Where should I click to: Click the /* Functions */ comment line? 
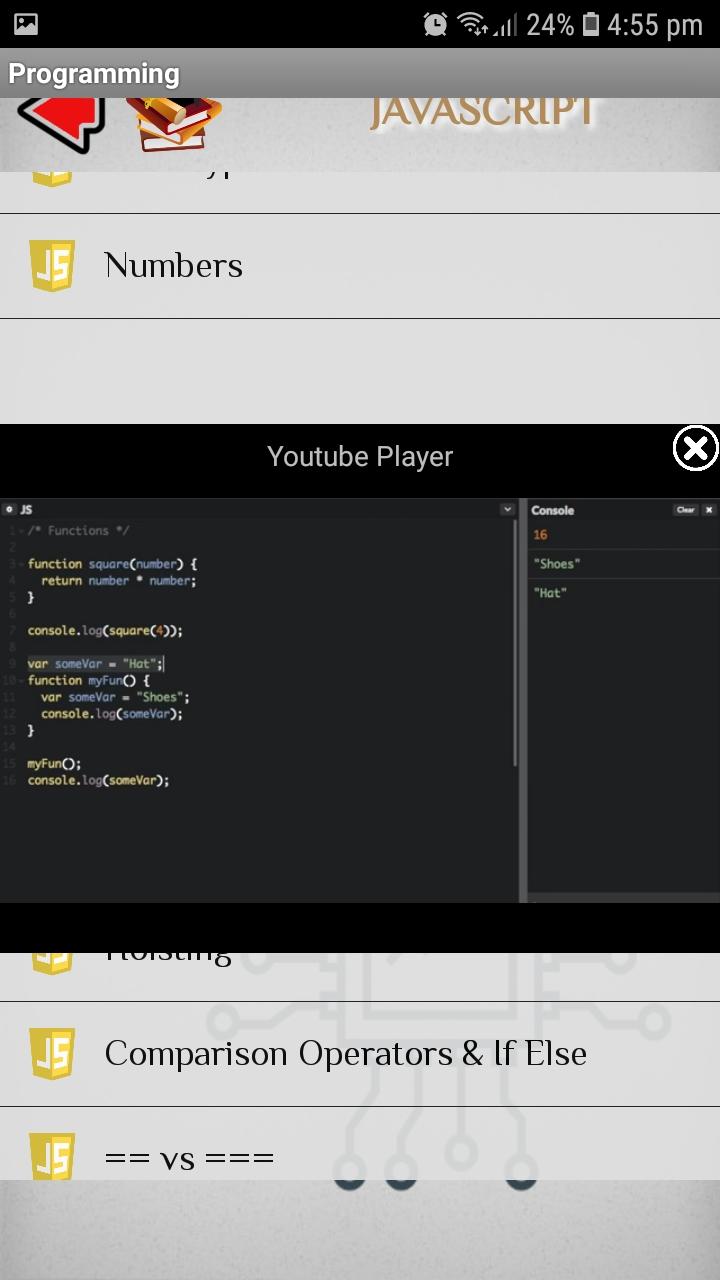[x=78, y=531]
